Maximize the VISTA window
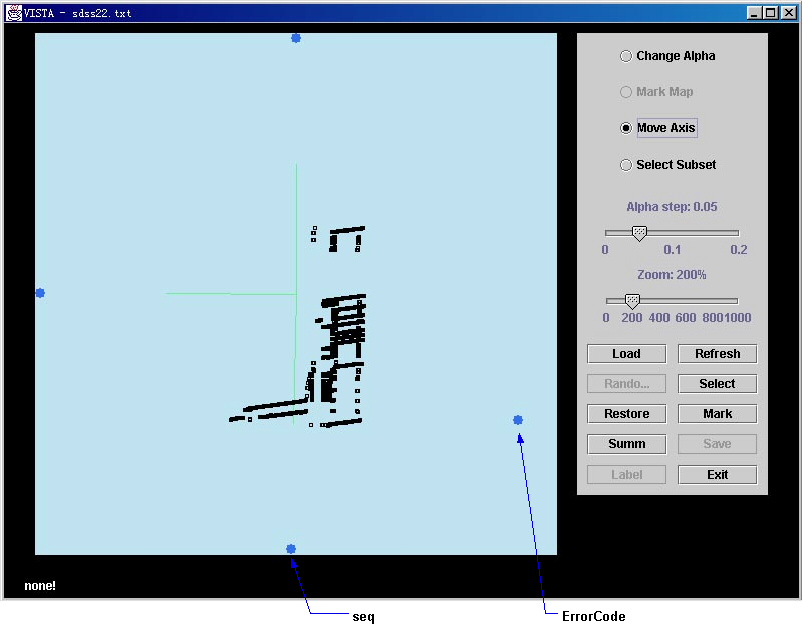Image resolution: width=802 pixels, height=630 pixels. click(x=771, y=13)
